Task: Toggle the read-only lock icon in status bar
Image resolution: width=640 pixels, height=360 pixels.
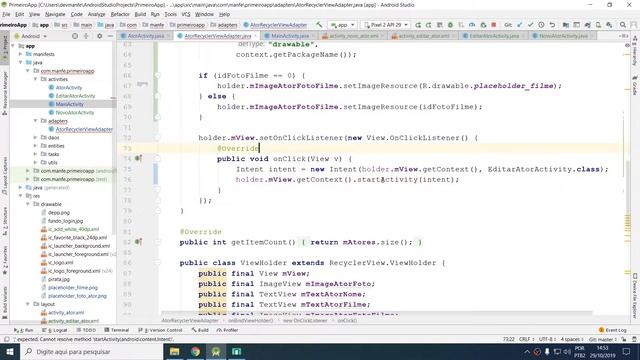Action: [x=624, y=339]
